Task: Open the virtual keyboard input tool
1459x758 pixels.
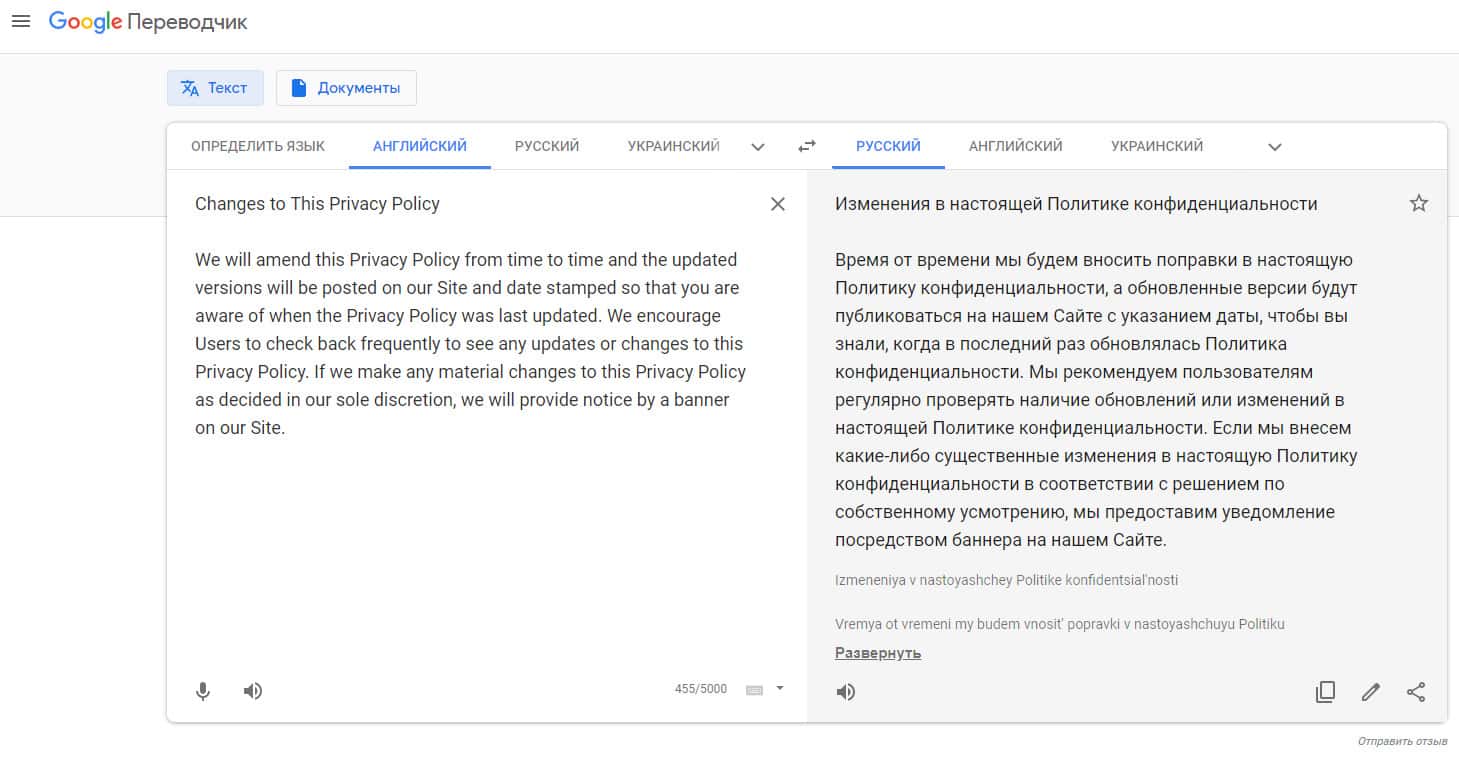Action: point(755,690)
